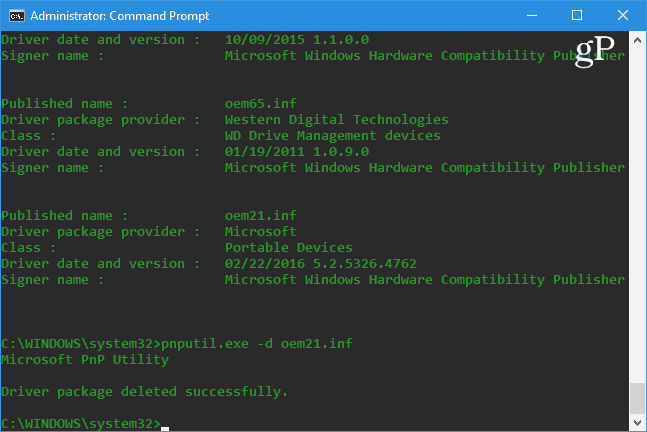Image resolution: width=647 pixels, height=432 pixels.
Task: Close the Administrator Command Prompt window
Action: [623, 16]
